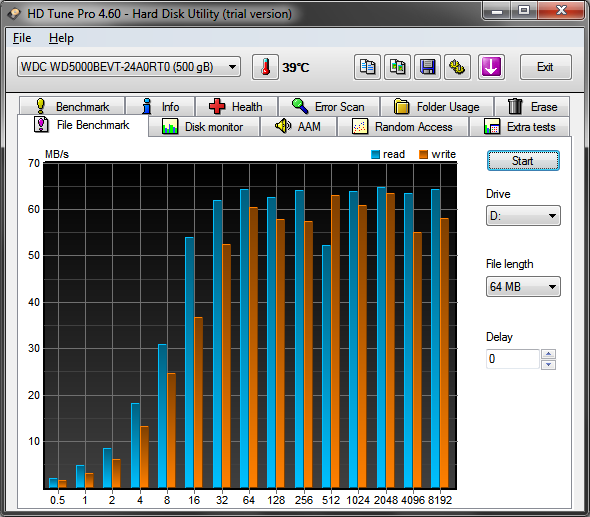Click the Exit button
The image size is (590, 517).
(x=545, y=67)
